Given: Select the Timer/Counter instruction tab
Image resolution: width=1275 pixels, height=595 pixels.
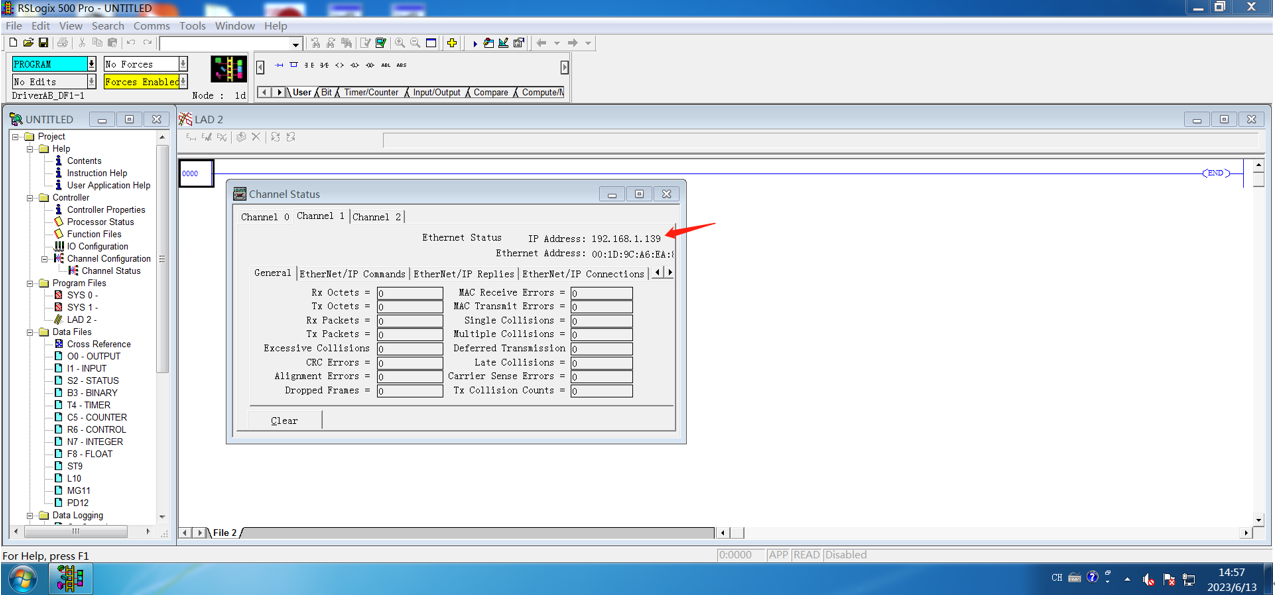Looking at the screenshot, I should click(371, 92).
